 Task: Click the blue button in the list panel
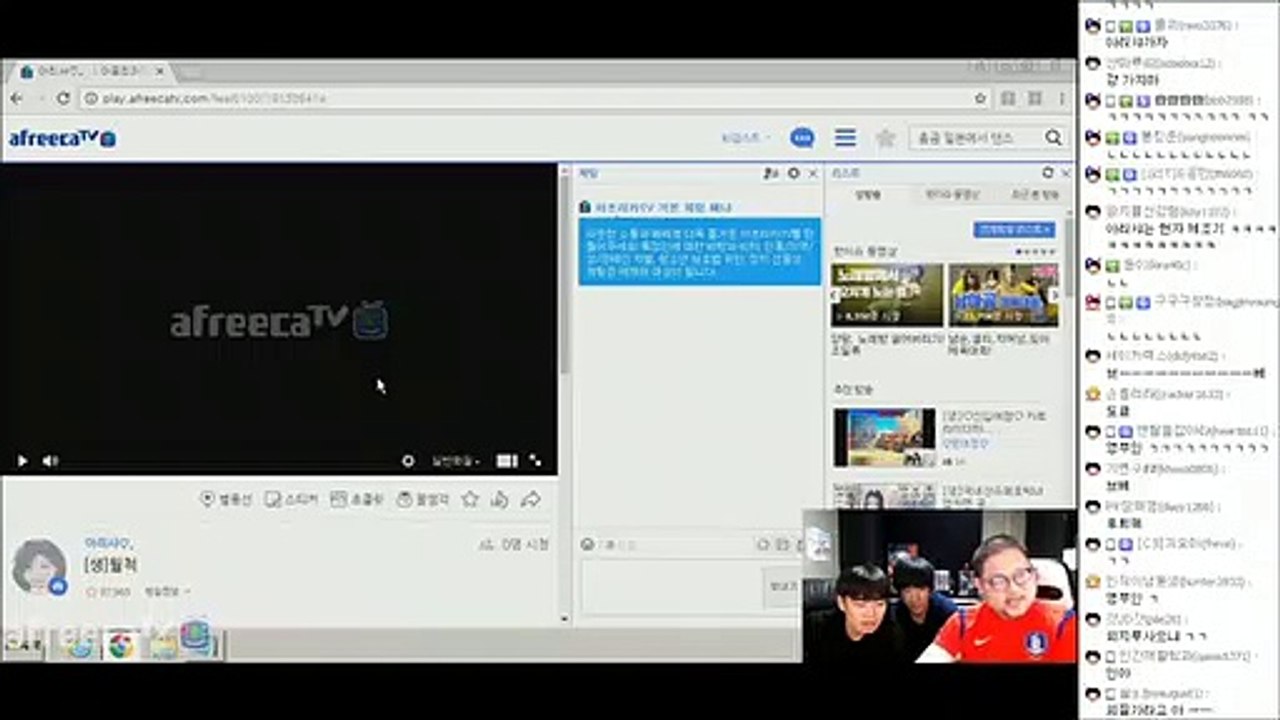1014,229
